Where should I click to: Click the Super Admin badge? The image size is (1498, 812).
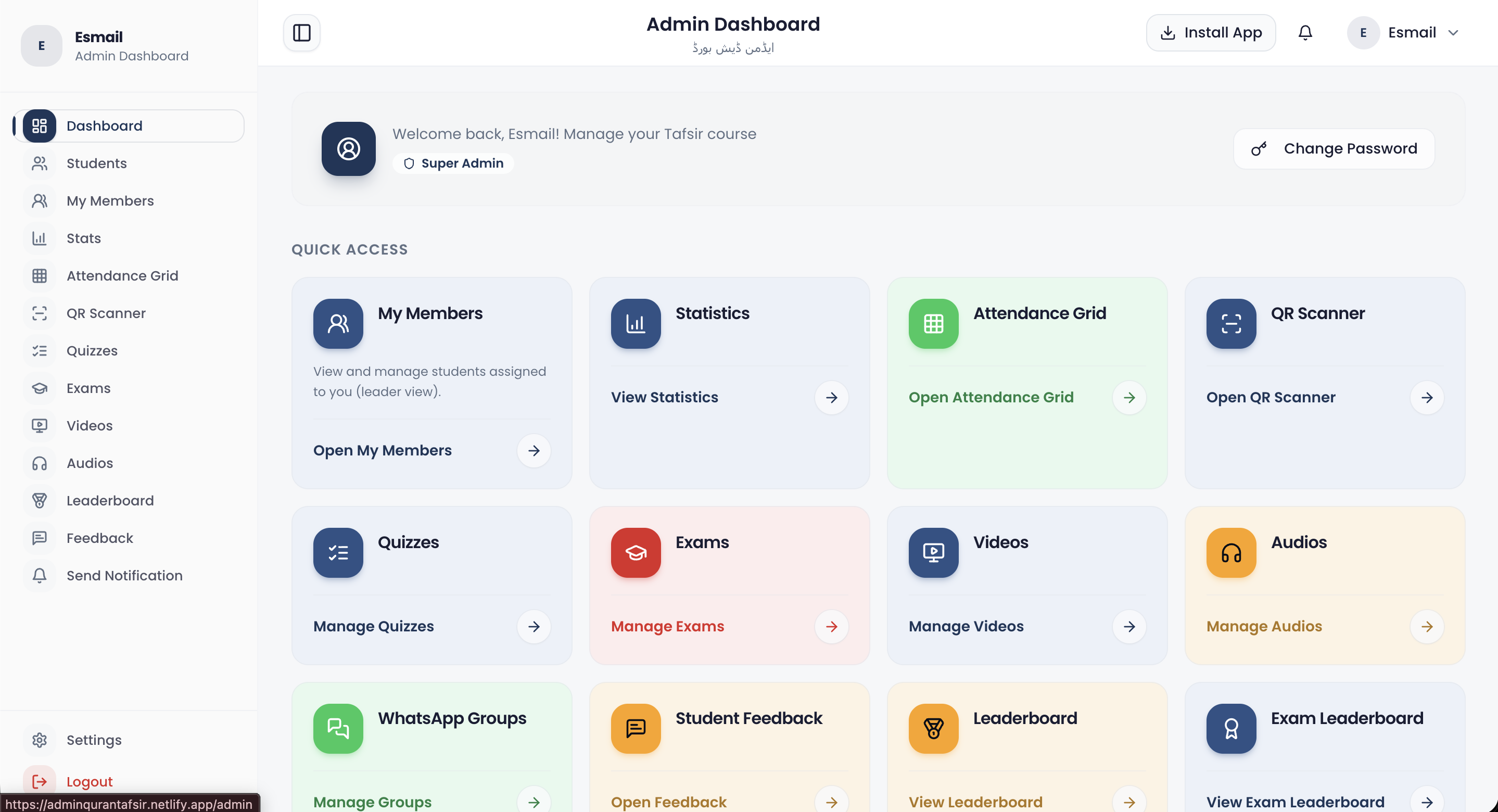(x=453, y=163)
